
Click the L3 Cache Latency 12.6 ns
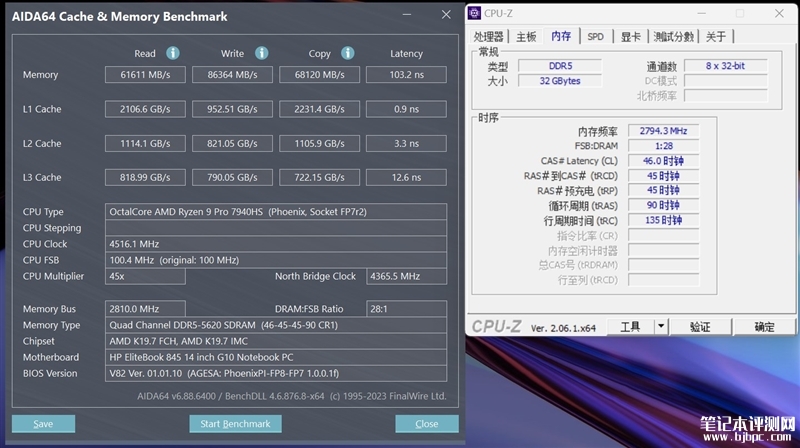(x=406, y=178)
